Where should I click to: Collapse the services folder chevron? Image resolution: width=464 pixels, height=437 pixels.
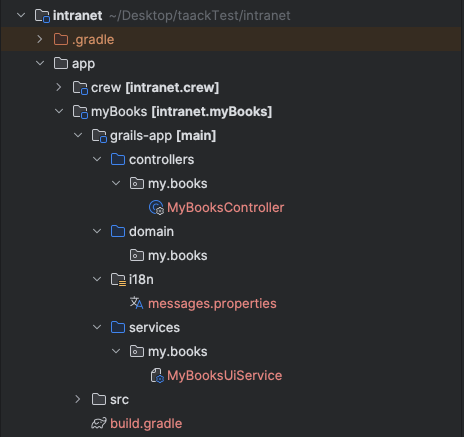coord(97,327)
